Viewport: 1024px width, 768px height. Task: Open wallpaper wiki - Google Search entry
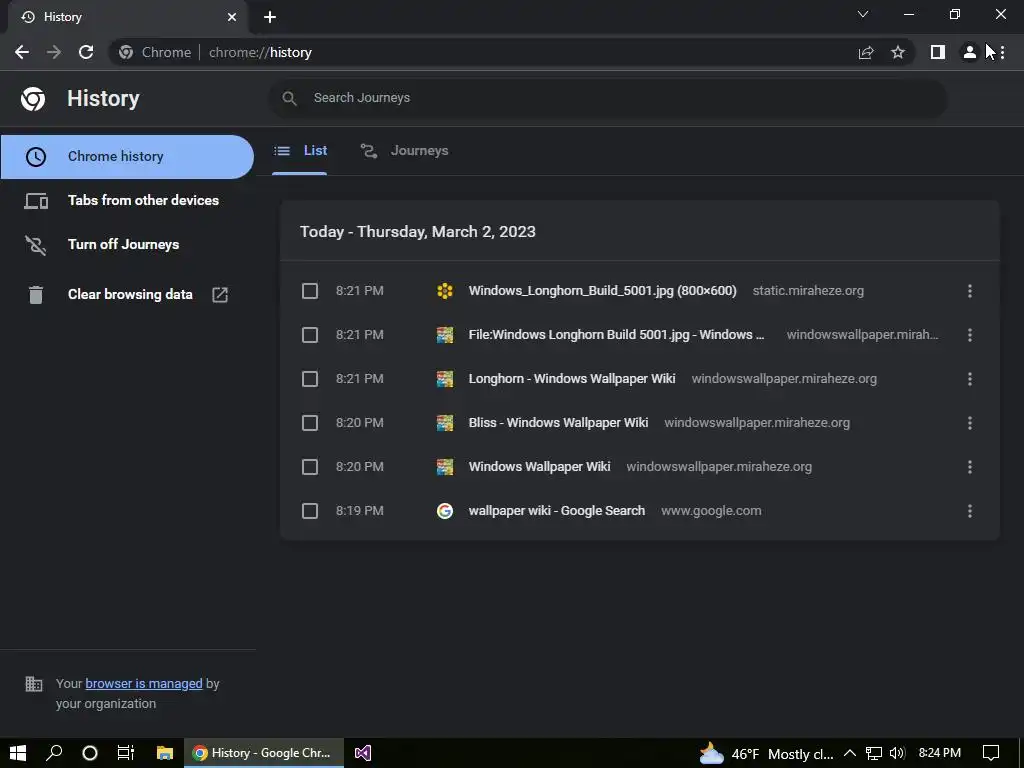click(556, 511)
